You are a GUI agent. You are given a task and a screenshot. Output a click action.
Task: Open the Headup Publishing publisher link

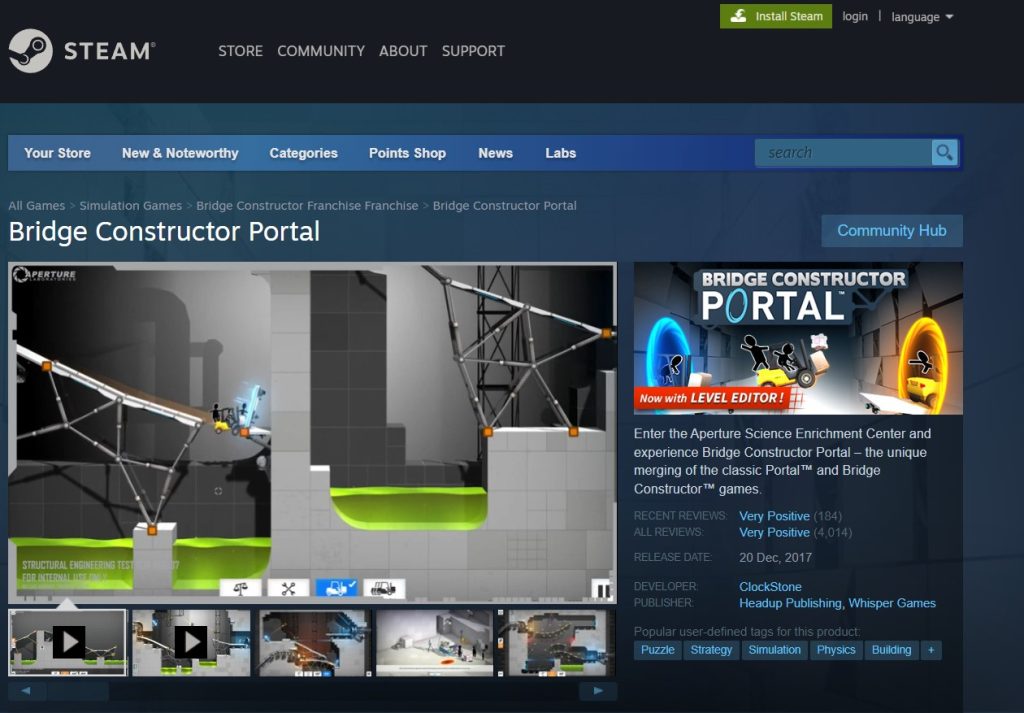(790, 603)
